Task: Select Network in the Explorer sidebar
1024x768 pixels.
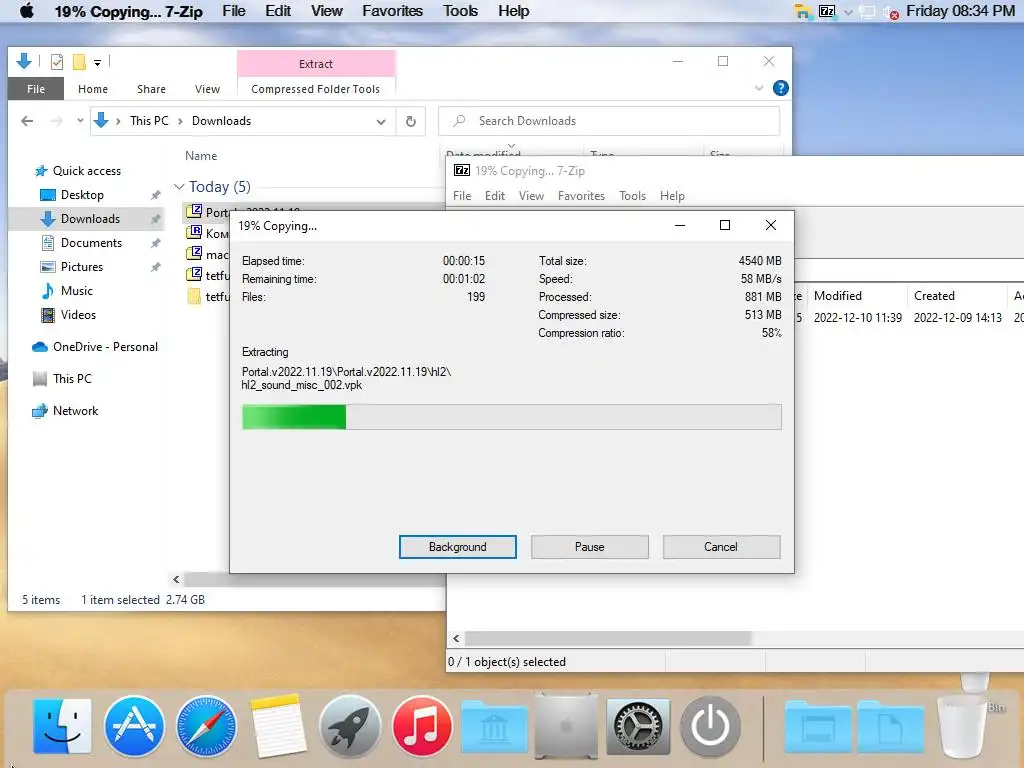Action: coord(75,411)
